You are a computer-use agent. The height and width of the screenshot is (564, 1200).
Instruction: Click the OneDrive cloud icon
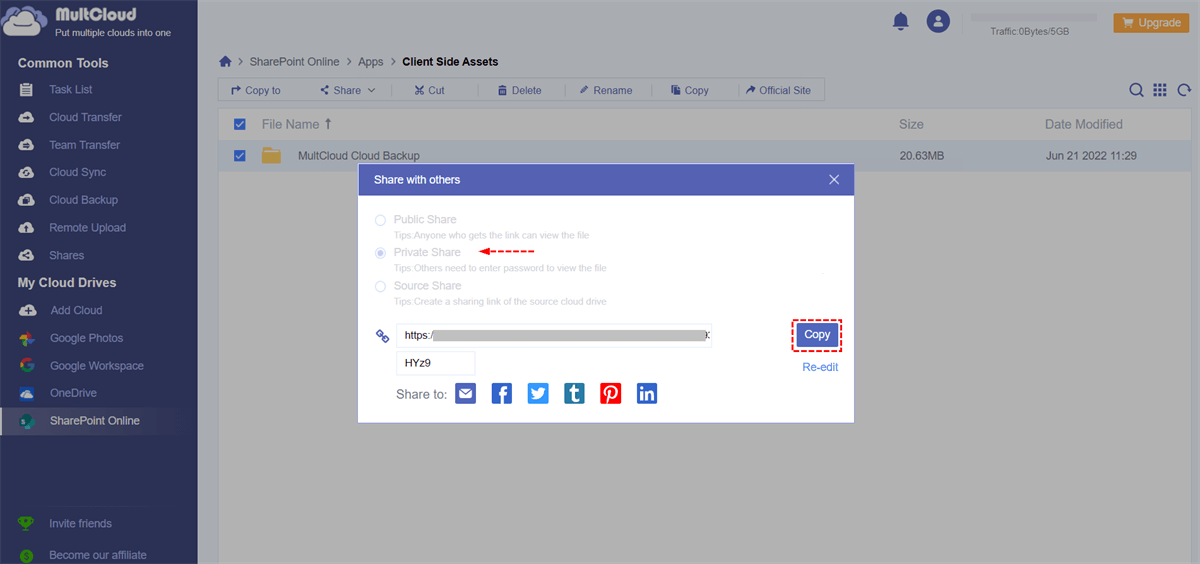(x=27, y=393)
